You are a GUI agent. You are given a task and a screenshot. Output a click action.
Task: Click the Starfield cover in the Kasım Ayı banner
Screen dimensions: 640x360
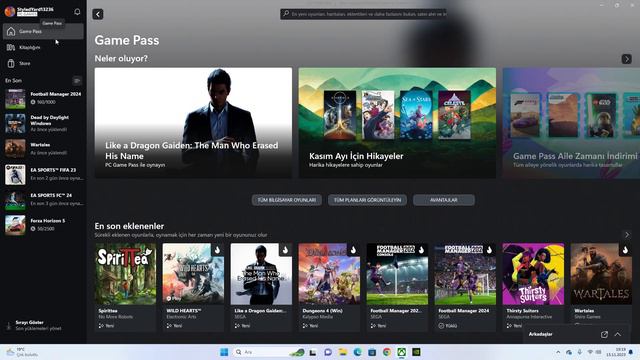340,116
